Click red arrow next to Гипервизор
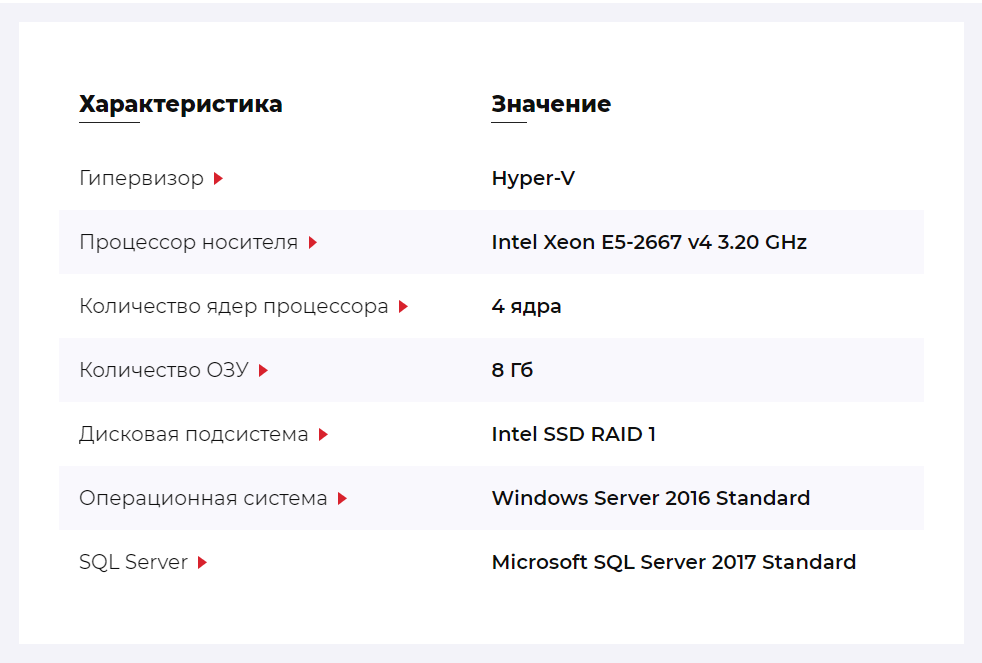 point(218,178)
